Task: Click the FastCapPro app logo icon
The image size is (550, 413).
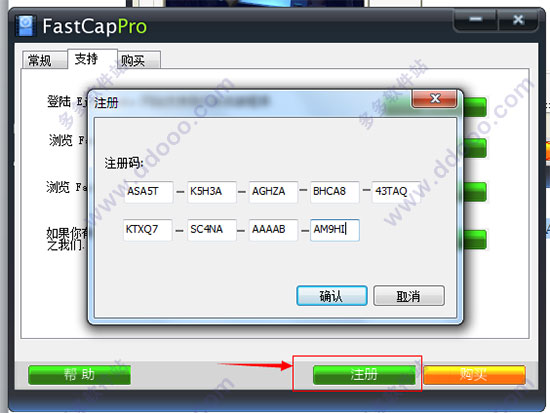Action: click(x=26, y=26)
